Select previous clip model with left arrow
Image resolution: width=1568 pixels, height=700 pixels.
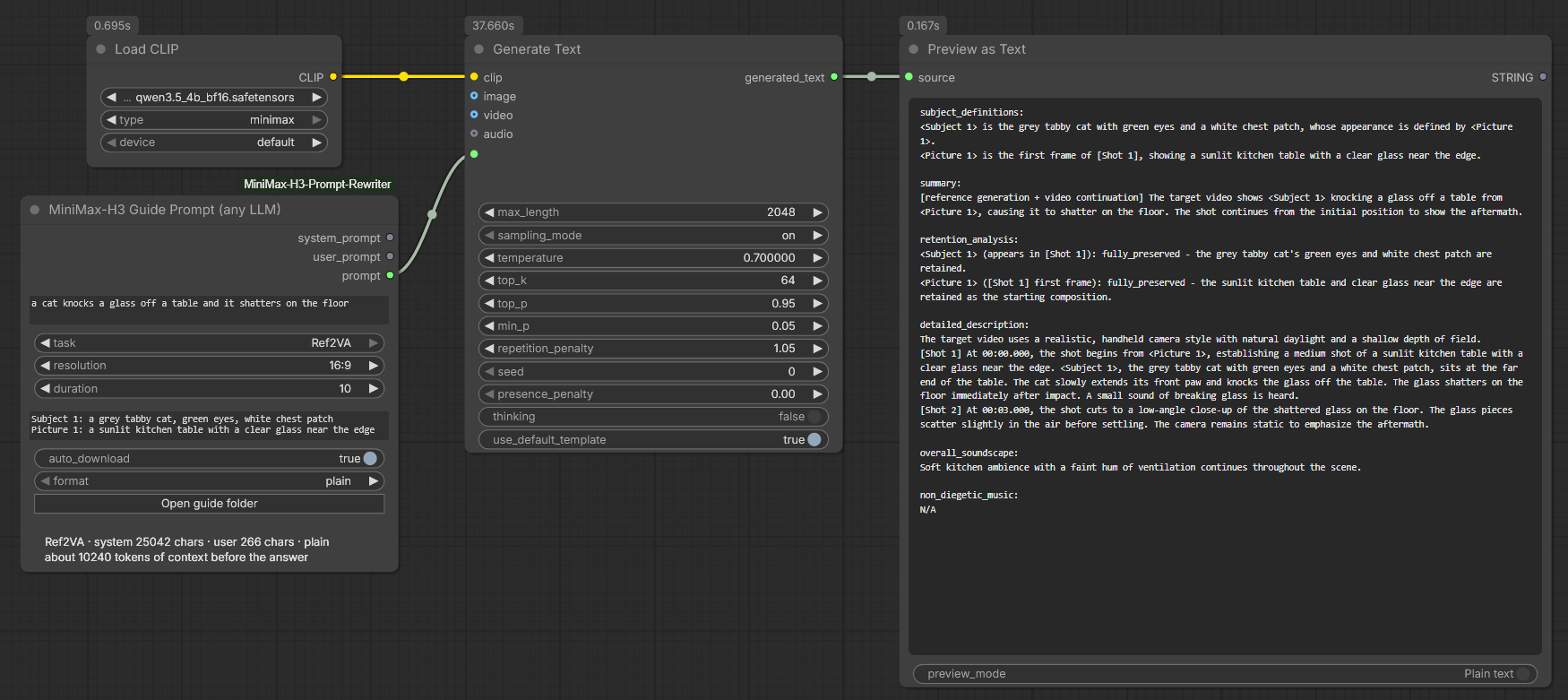point(111,97)
